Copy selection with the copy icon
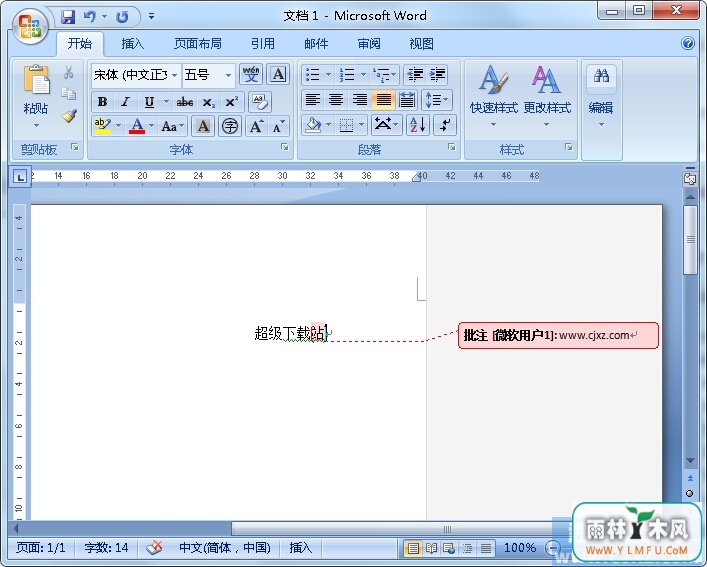The height and width of the screenshot is (567, 707). [69, 93]
